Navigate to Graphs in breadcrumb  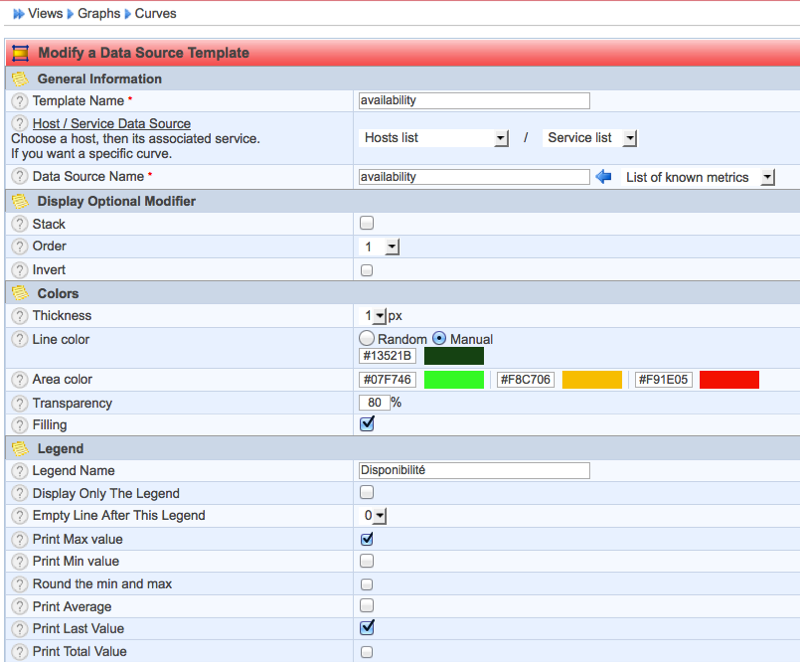[99, 14]
